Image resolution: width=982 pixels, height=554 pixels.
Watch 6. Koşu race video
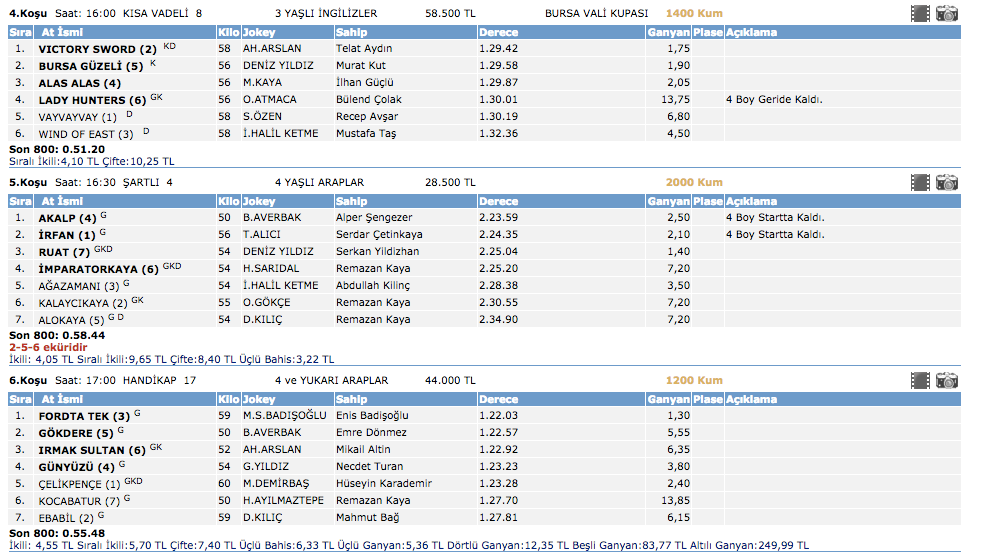[920, 381]
